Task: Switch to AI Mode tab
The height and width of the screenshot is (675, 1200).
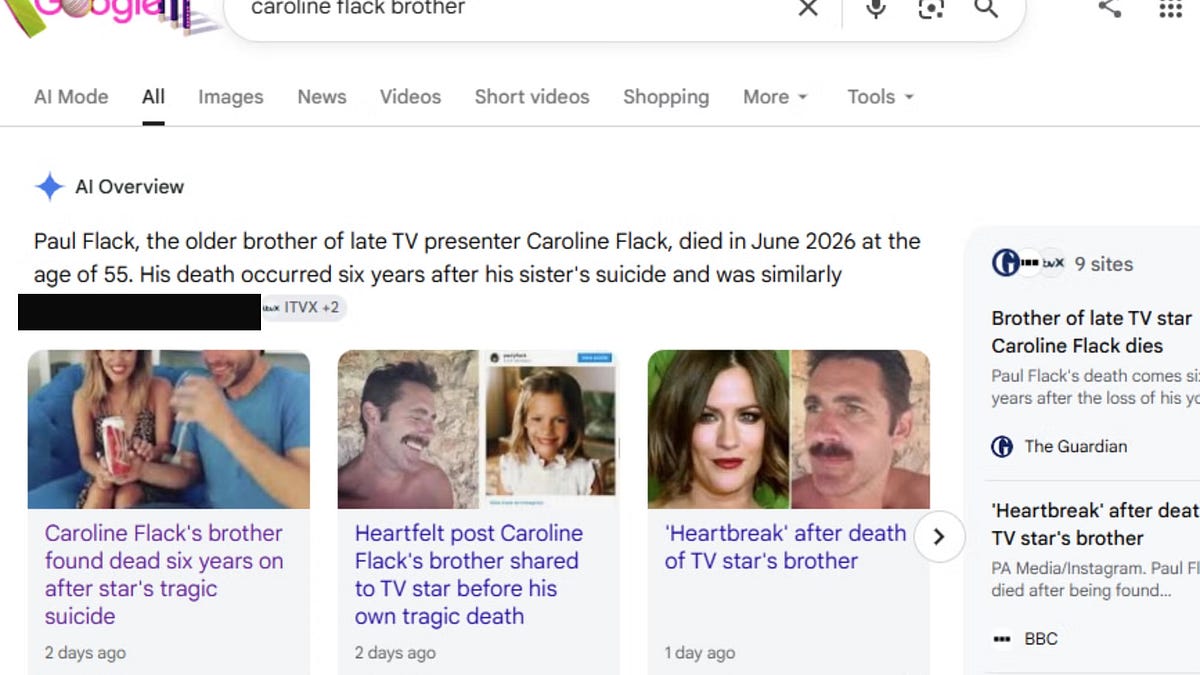Action: pos(71,97)
